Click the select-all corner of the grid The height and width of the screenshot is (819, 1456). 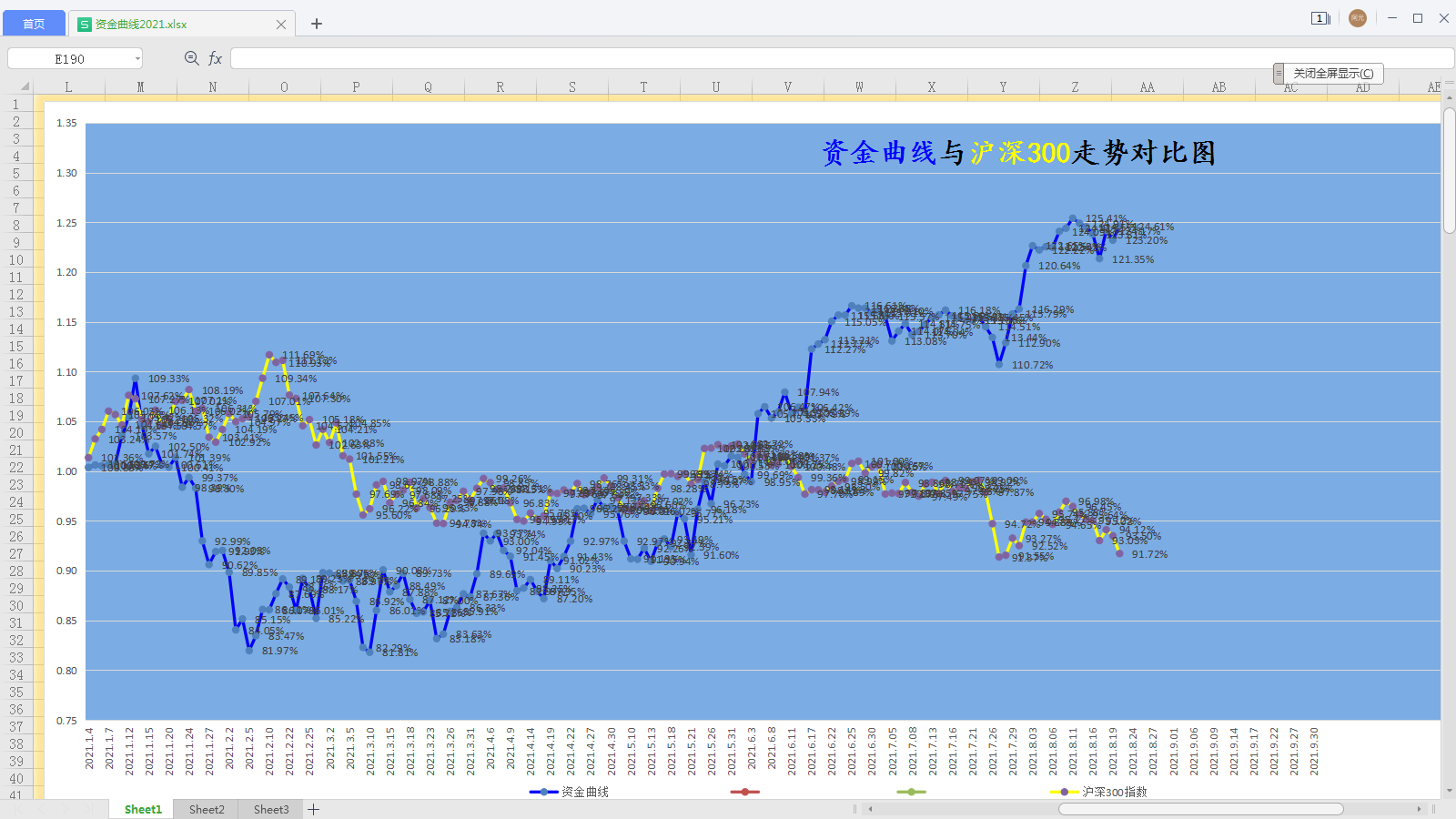(x=25, y=87)
